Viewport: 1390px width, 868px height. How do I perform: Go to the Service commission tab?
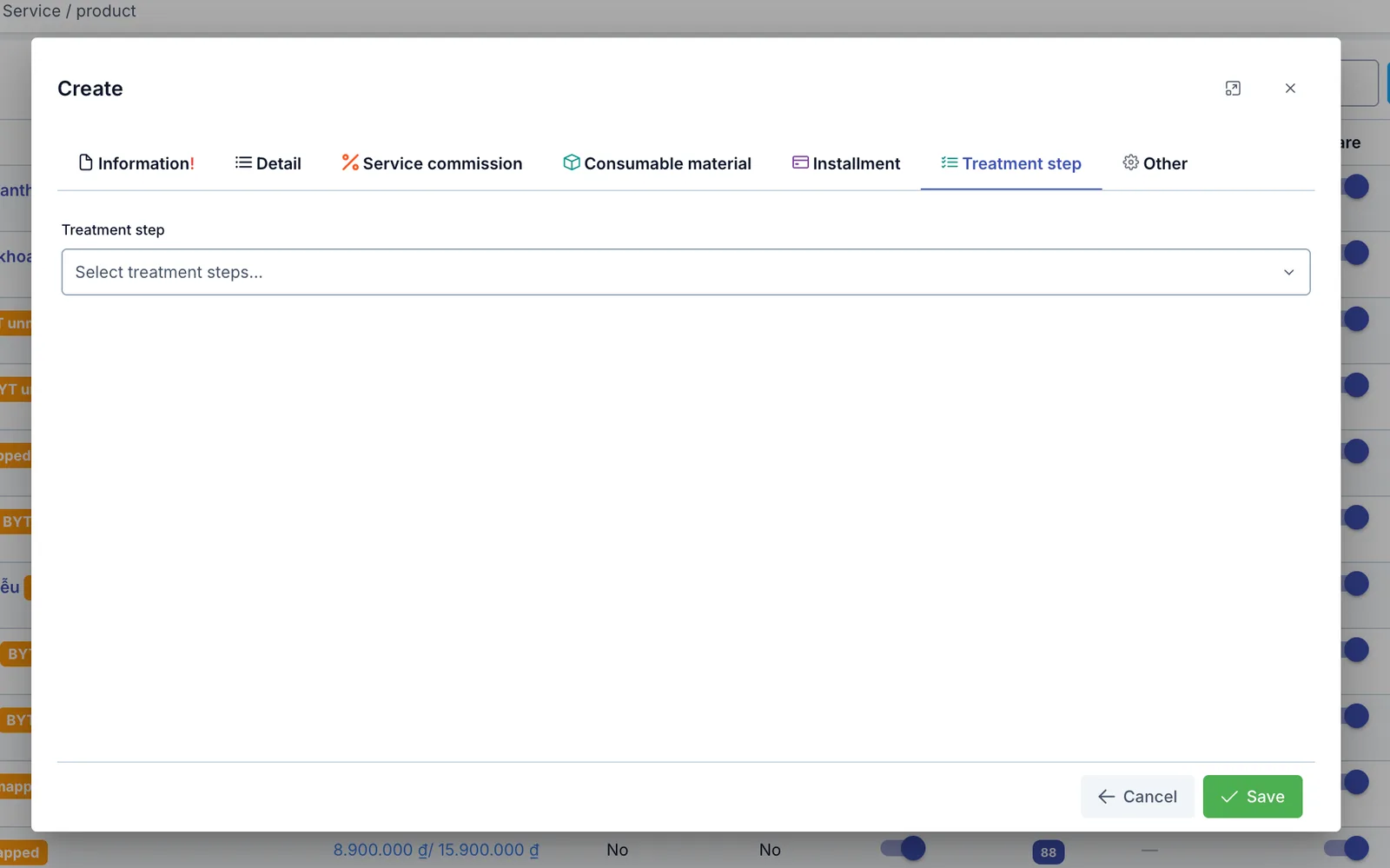[x=432, y=163]
